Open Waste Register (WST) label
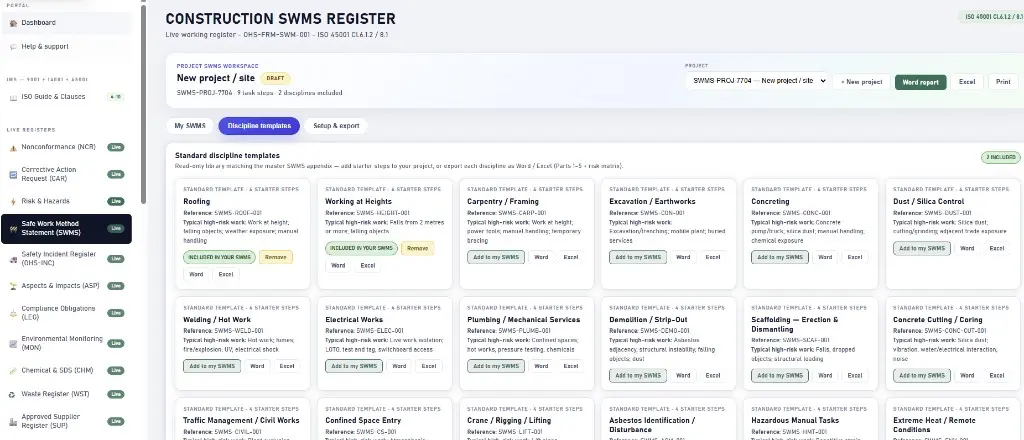 point(54,394)
